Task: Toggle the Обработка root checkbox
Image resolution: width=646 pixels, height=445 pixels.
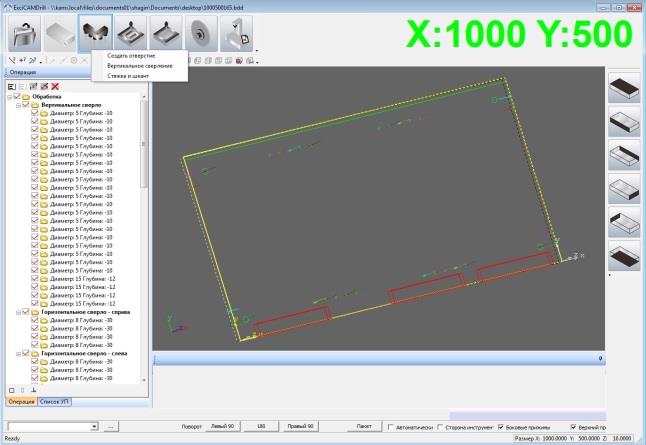Action: (x=17, y=96)
